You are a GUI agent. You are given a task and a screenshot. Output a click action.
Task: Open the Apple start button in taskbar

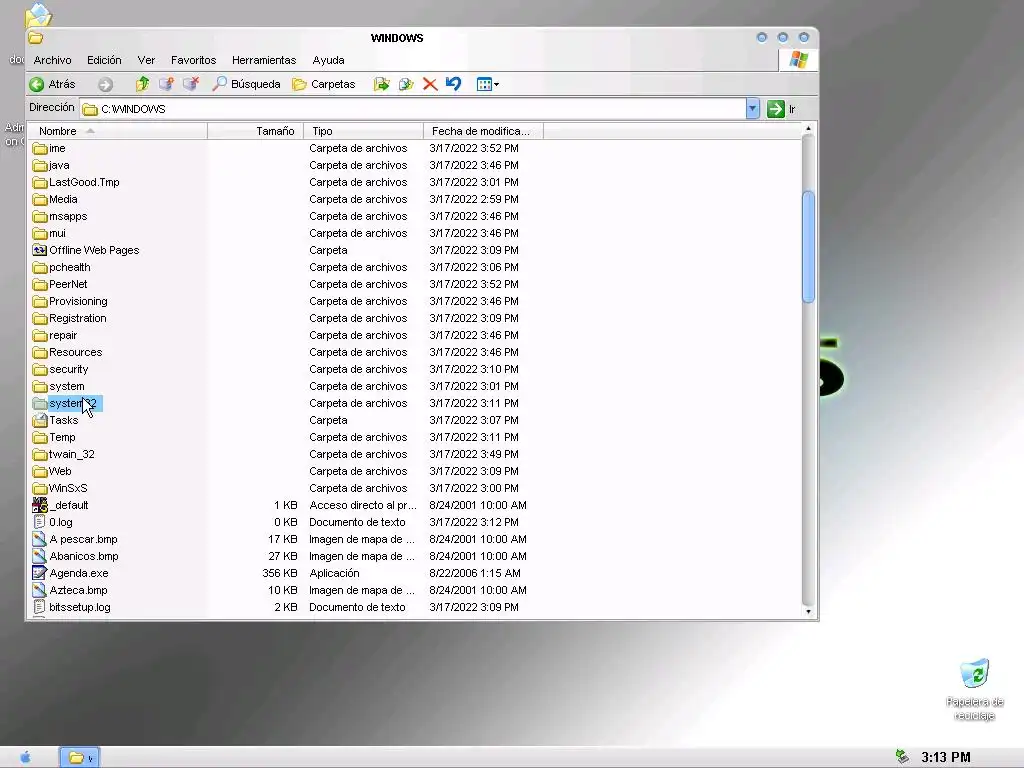25,758
